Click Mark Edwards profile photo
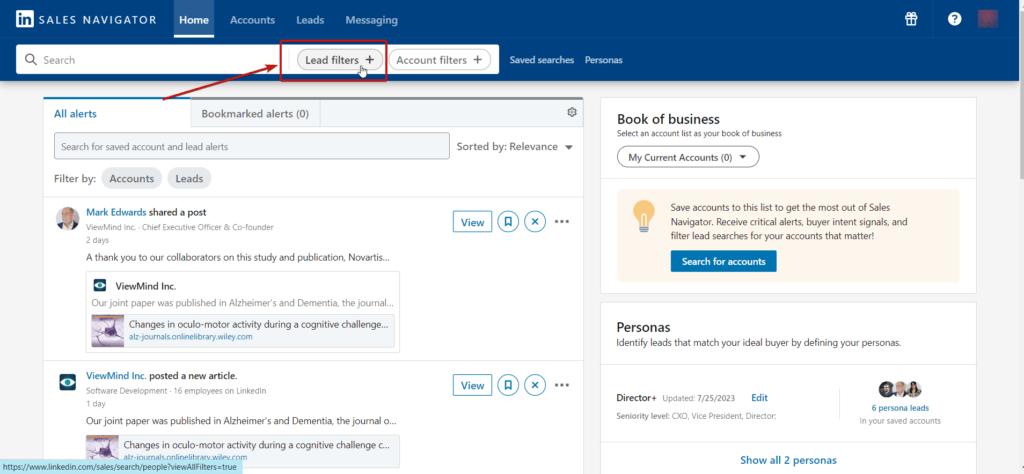 [x=67, y=219]
